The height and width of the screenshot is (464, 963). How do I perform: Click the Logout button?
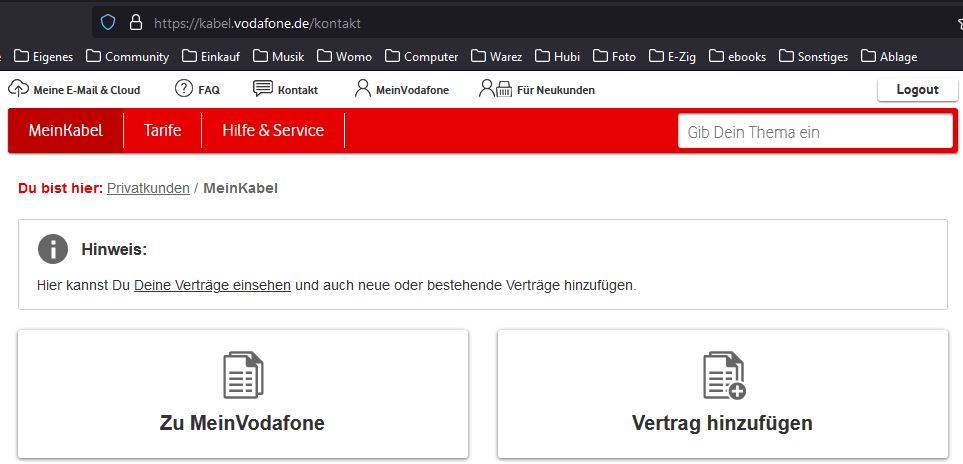click(x=918, y=90)
